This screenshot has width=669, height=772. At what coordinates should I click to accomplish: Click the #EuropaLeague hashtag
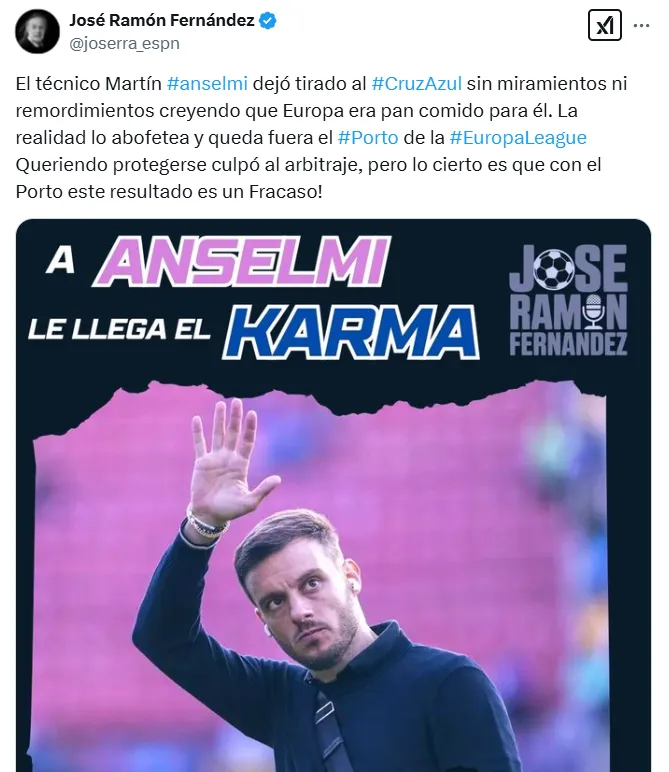tap(518, 138)
